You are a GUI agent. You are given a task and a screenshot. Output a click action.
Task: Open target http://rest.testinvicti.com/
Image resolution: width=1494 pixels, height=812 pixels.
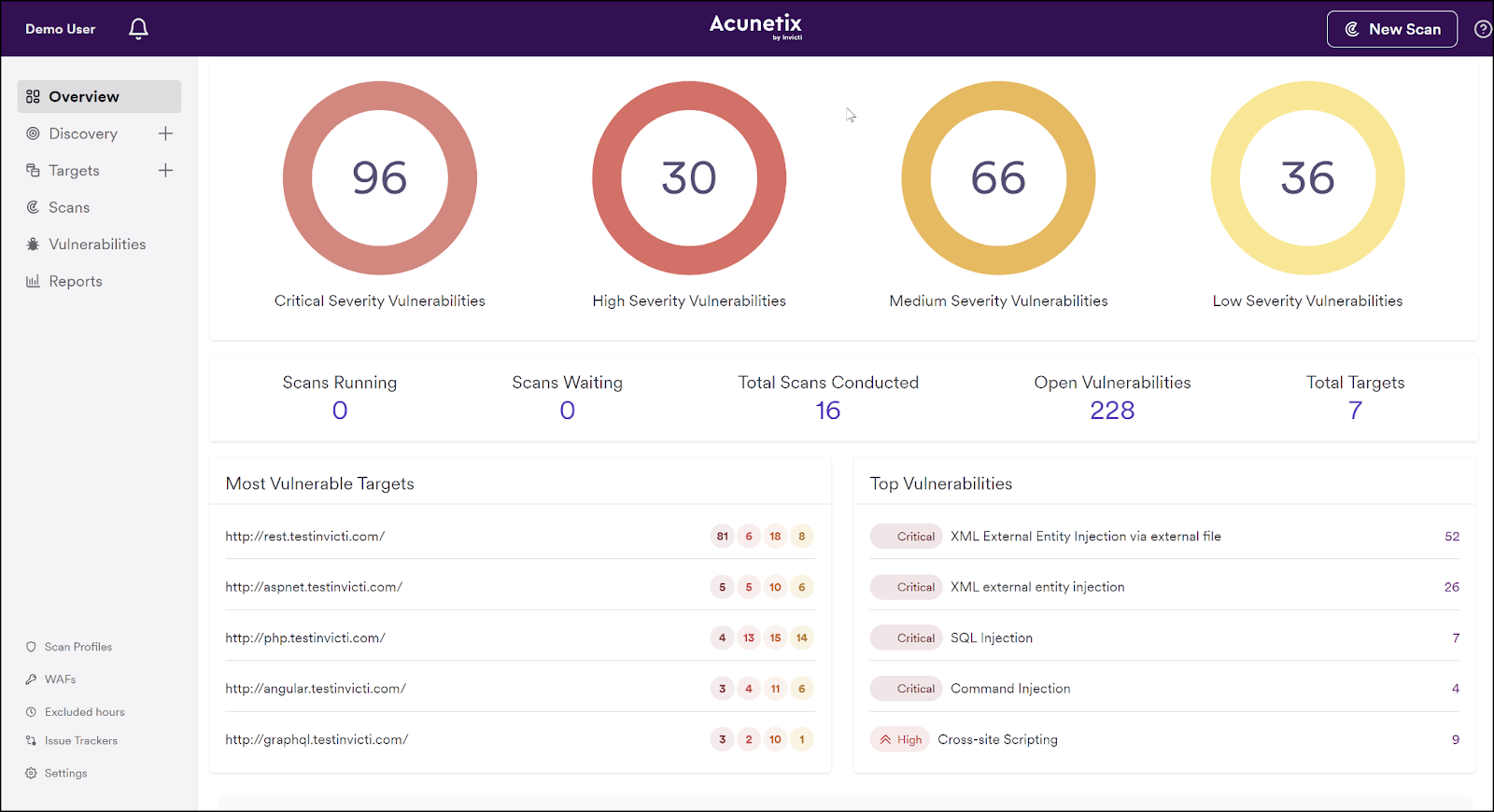point(305,537)
